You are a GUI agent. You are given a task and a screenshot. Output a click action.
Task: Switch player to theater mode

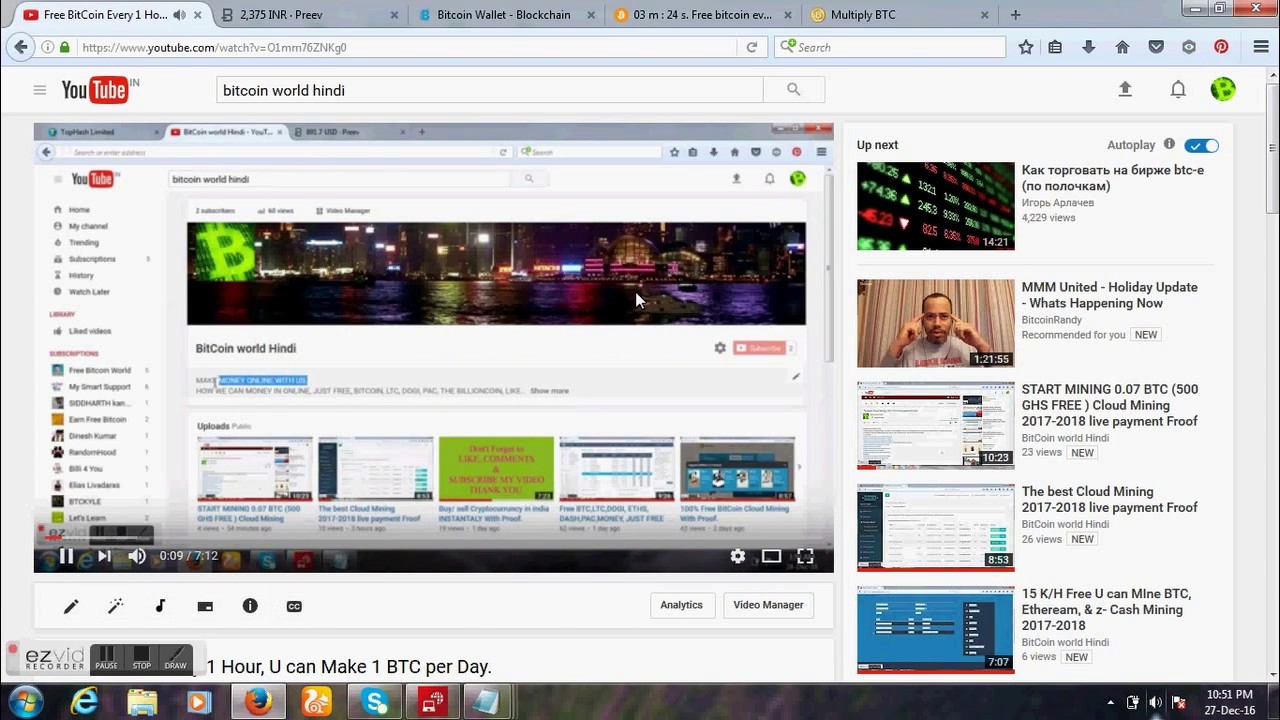771,556
